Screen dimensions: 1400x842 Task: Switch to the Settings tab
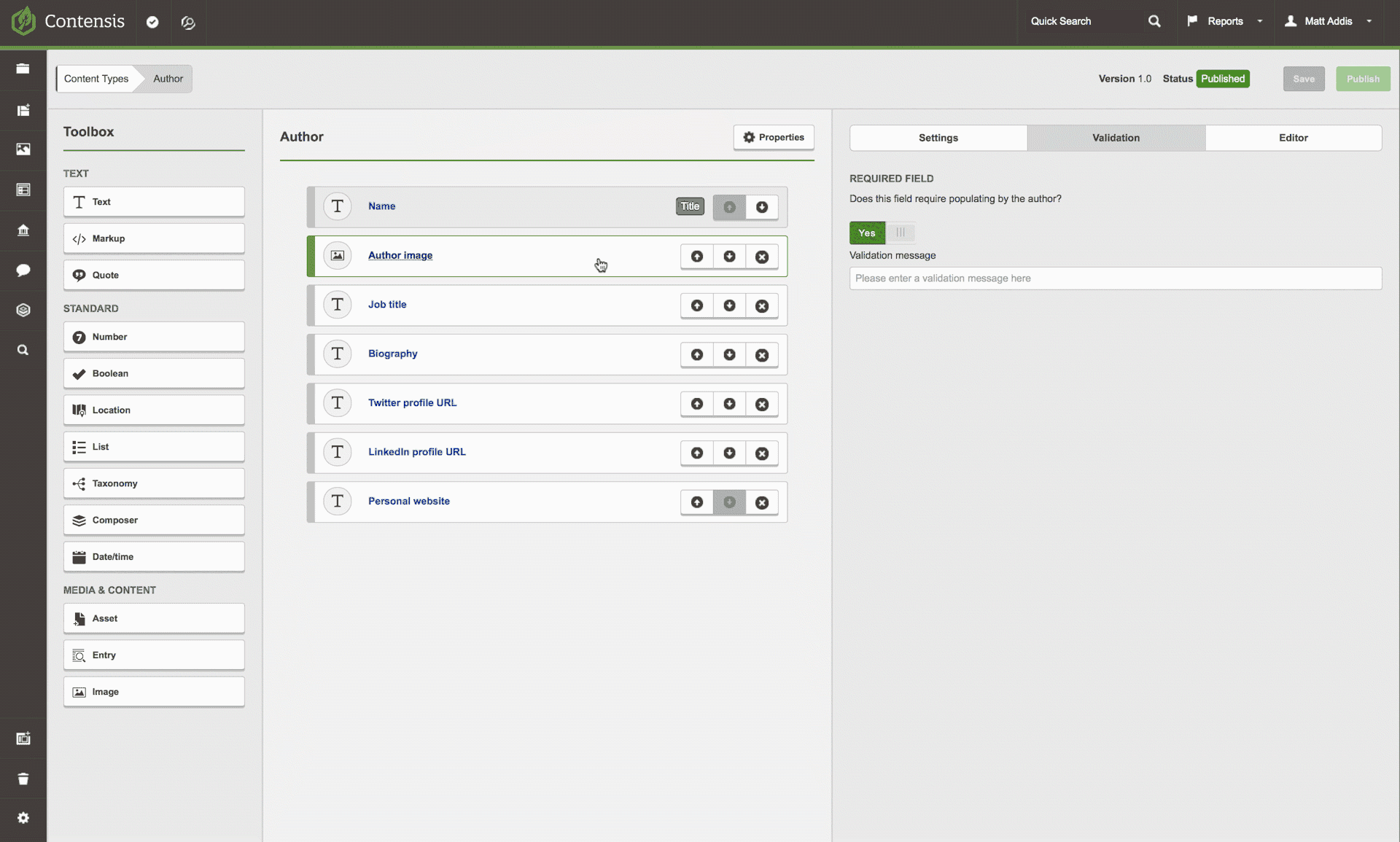point(938,138)
